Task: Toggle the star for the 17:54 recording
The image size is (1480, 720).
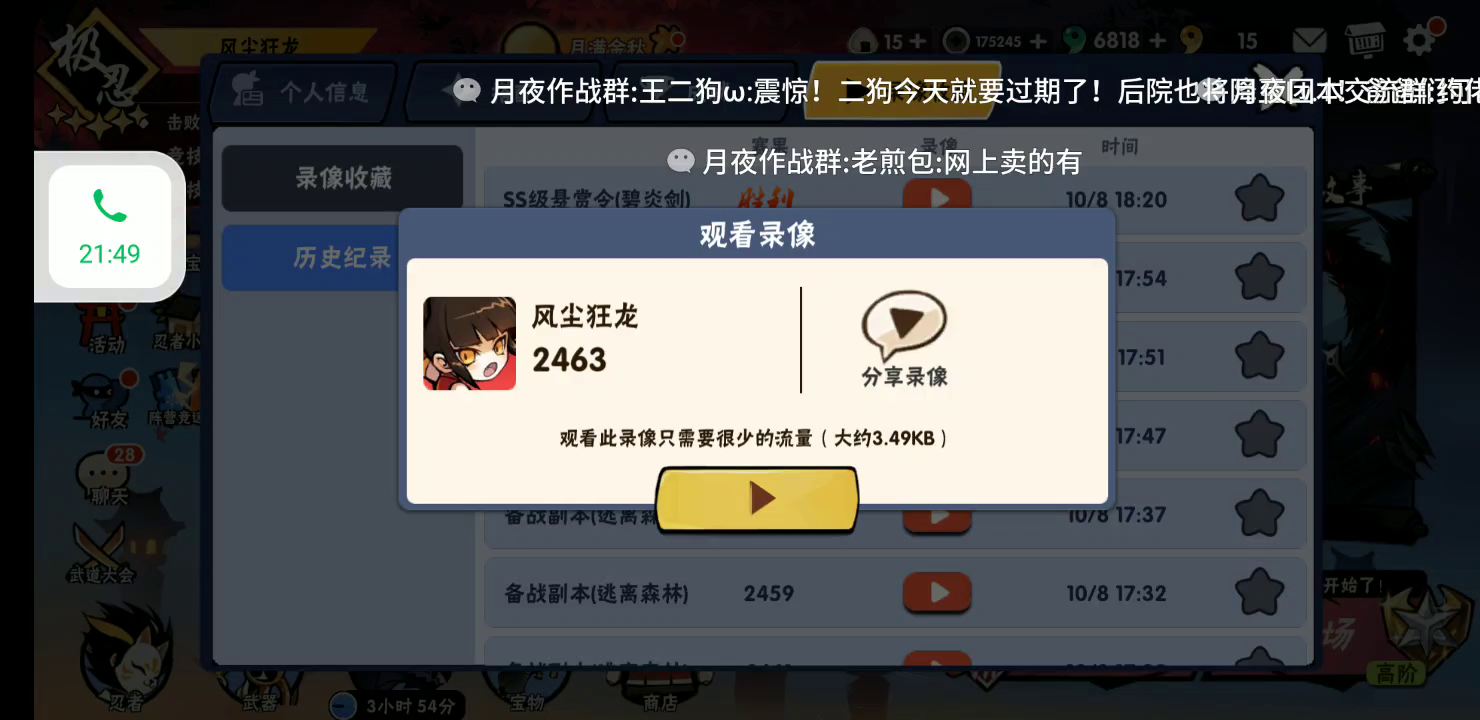Action: click(1259, 277)
